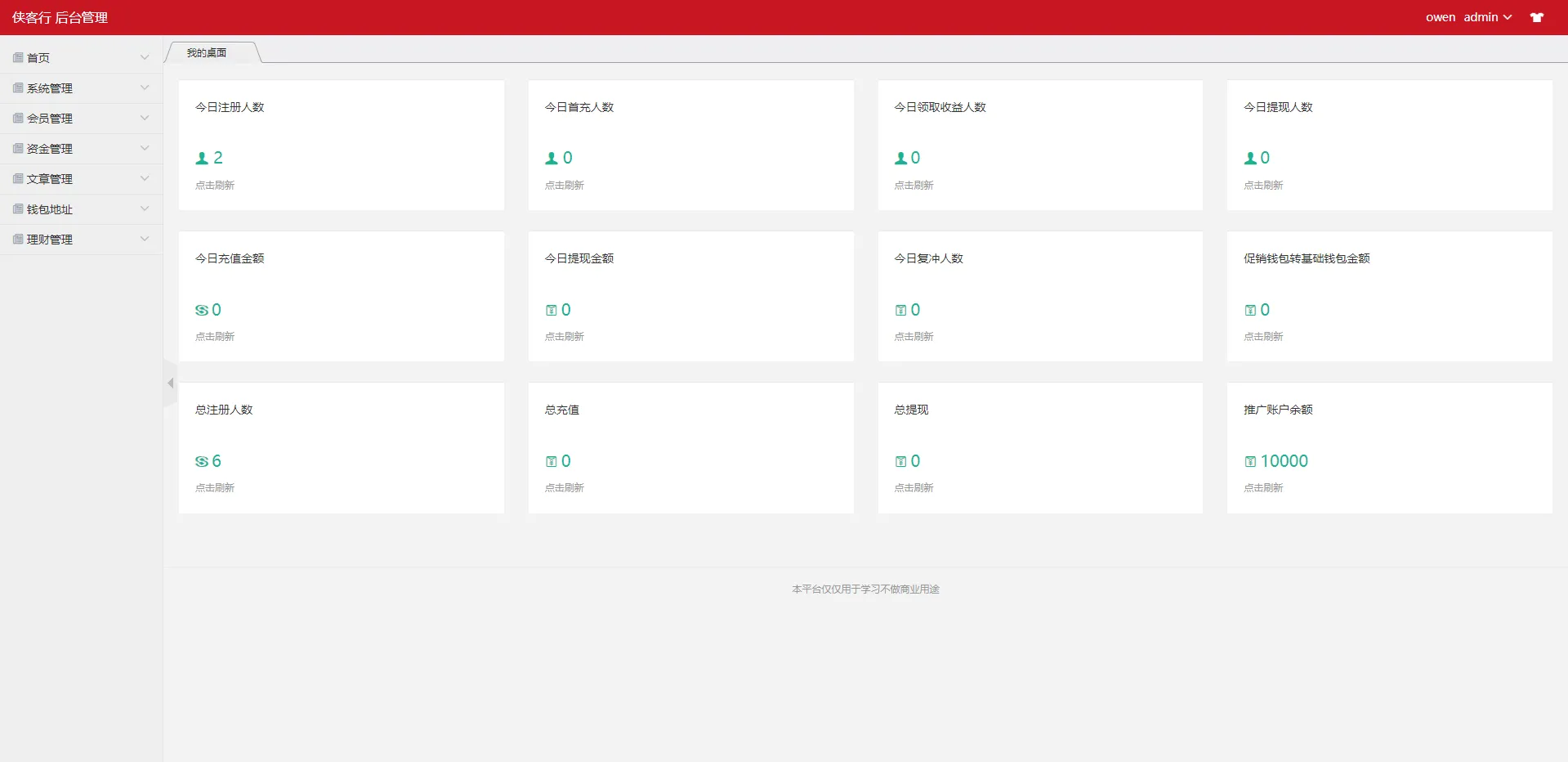Click the money icon on 推广账户余额 card
The height and width of the screenshot is (762, 1568).
pos(1249,460)
